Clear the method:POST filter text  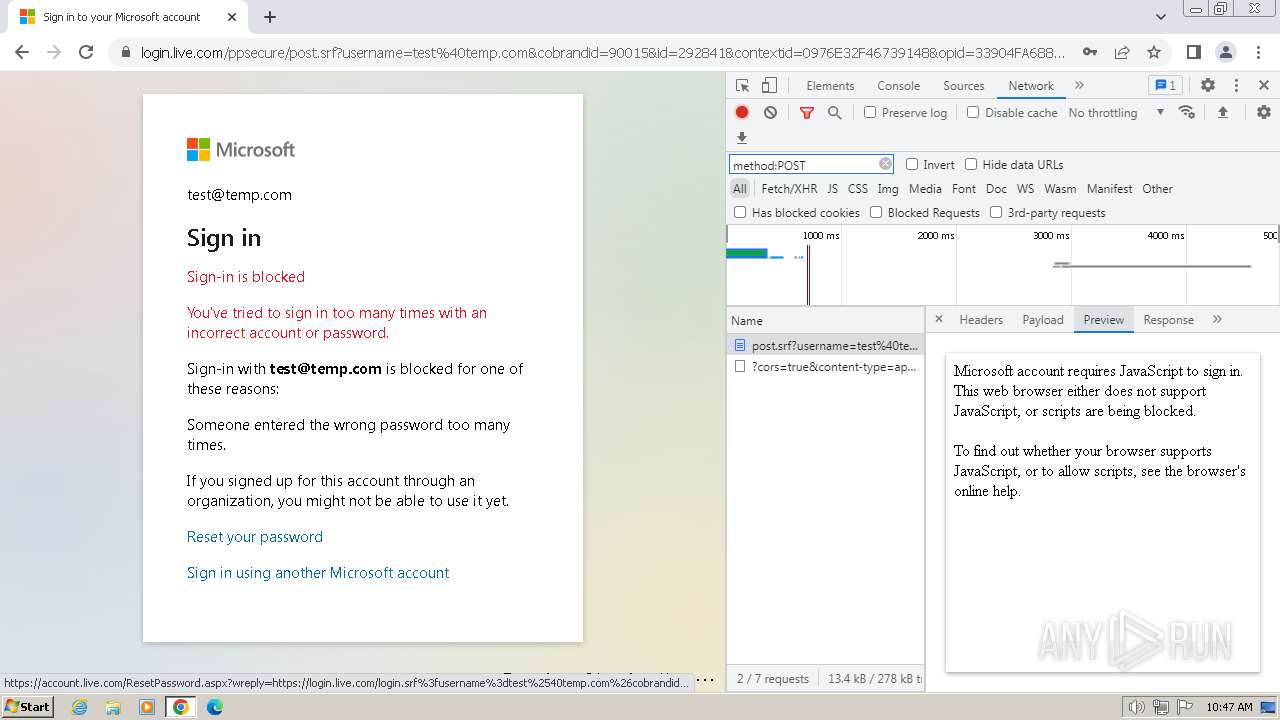pyautogui.click(x=885, y=164)
